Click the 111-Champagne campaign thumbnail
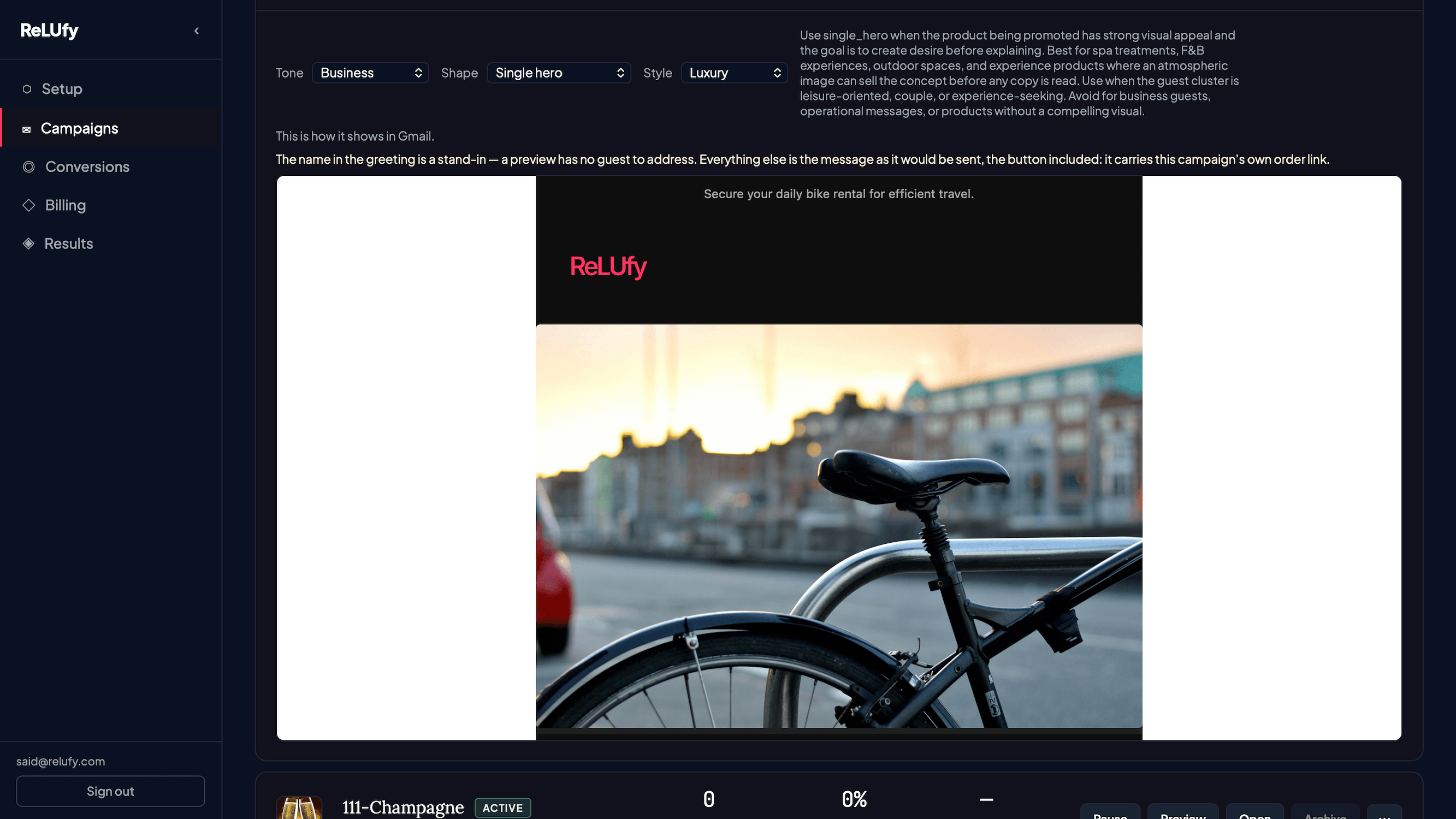1456x819 pixels. pyautogui.click(x=299, y=808)
